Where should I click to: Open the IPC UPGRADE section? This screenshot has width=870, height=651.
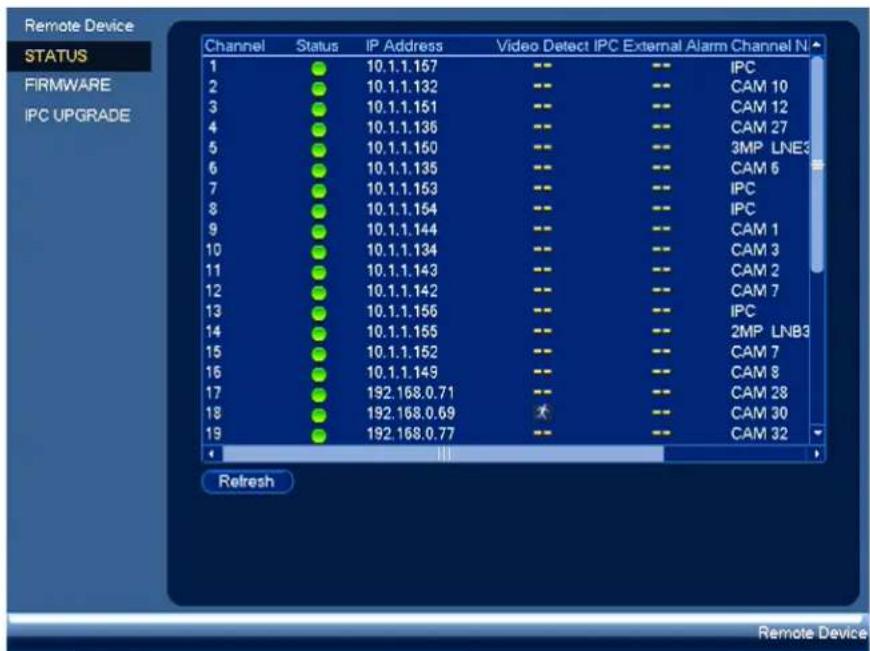pos(77,115)
